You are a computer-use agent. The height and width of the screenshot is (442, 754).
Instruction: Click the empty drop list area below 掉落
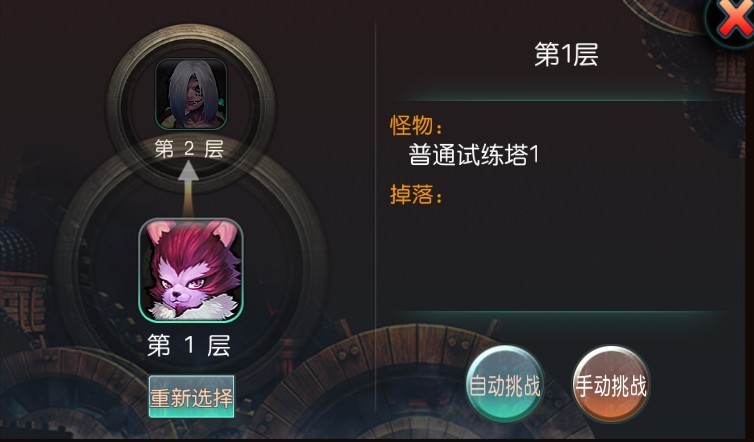[558, 257]
